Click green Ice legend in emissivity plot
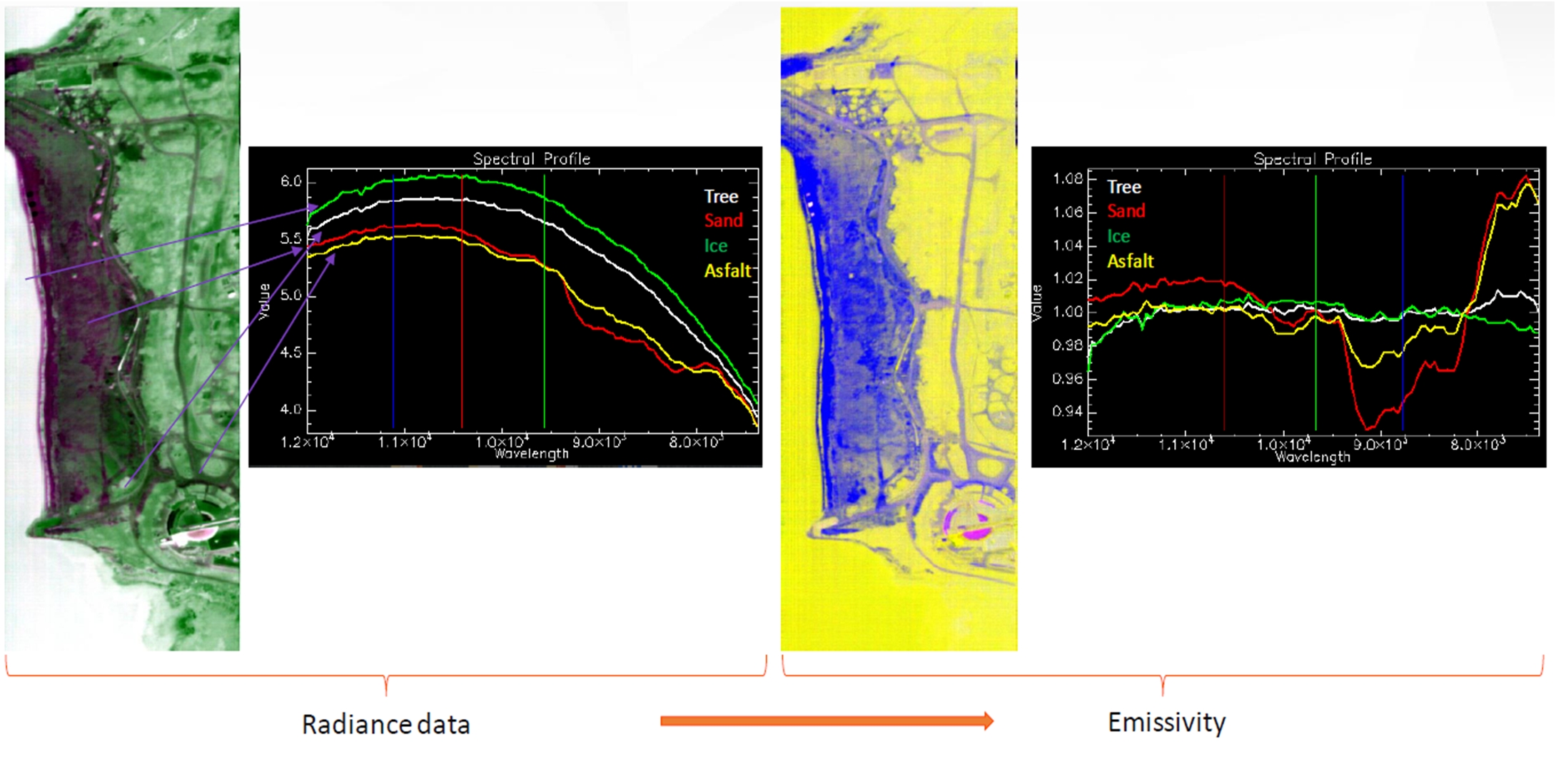Screen dimensions: 1561x784 point(1118,237)
